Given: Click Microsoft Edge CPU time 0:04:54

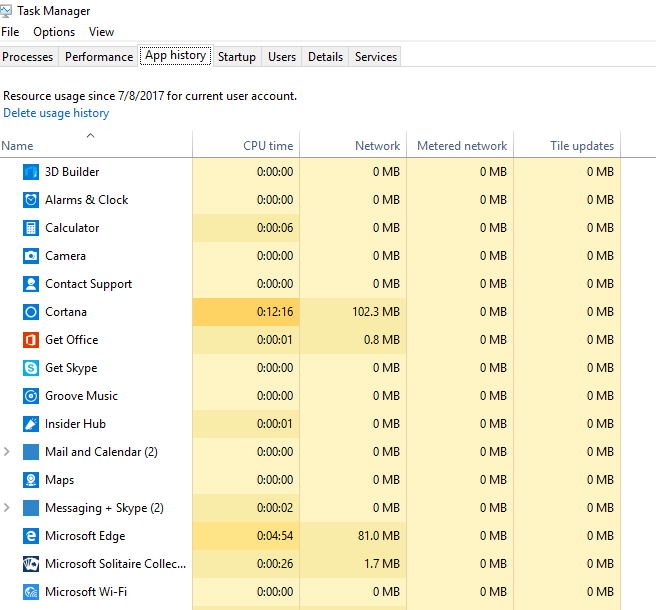Looking at the screenshot, I should 275,536.
